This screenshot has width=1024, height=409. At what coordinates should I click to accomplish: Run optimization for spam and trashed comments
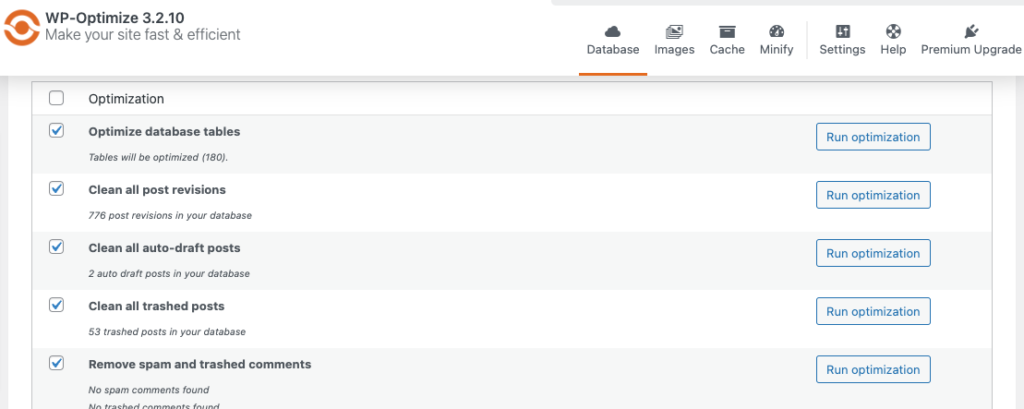point(873,370)
